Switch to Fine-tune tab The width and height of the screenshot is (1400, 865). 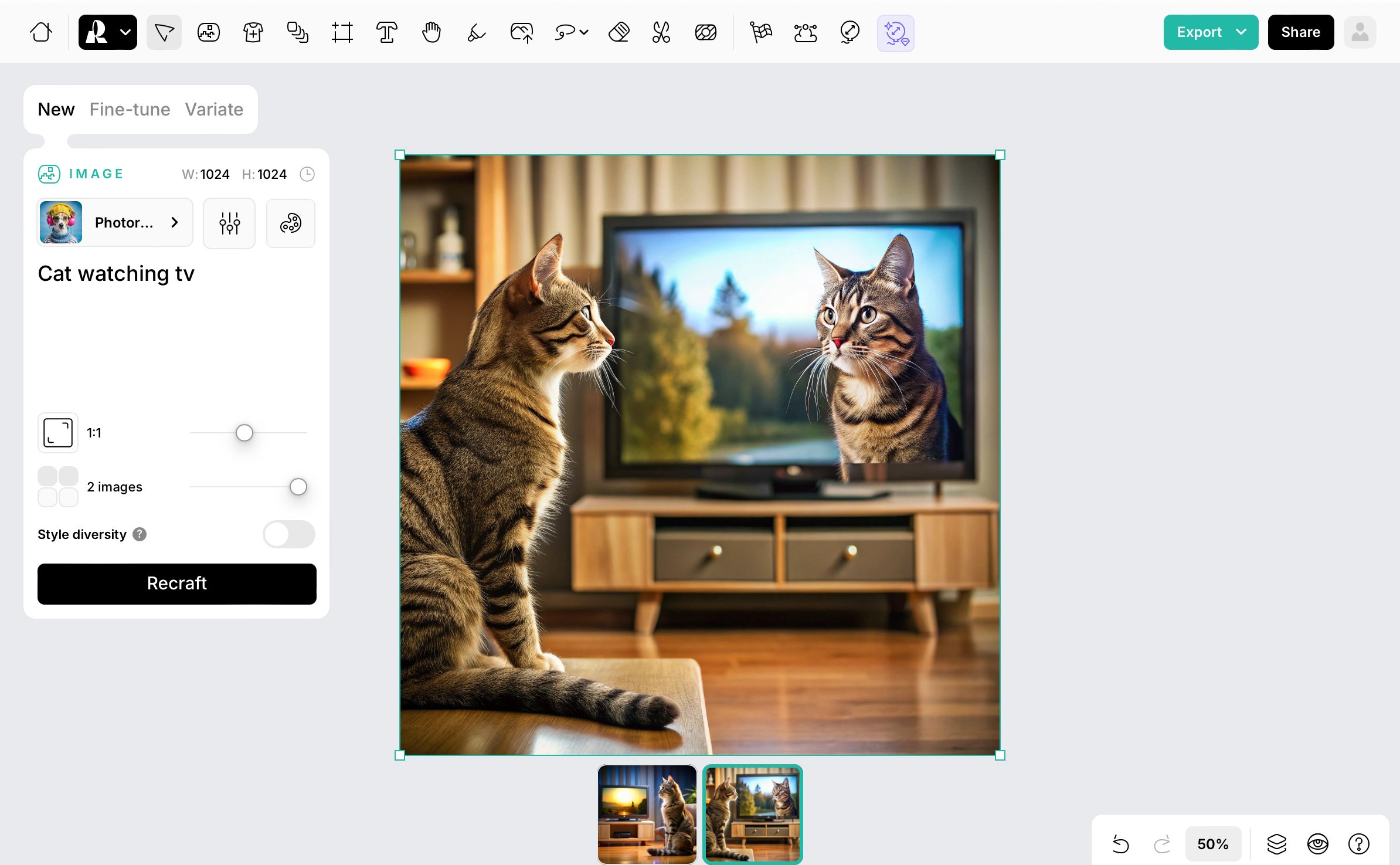(x=130, y=109)
